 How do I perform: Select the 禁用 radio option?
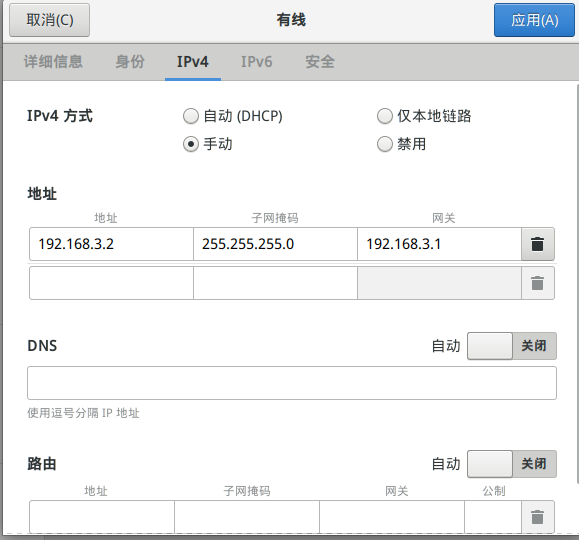[385, 144]
